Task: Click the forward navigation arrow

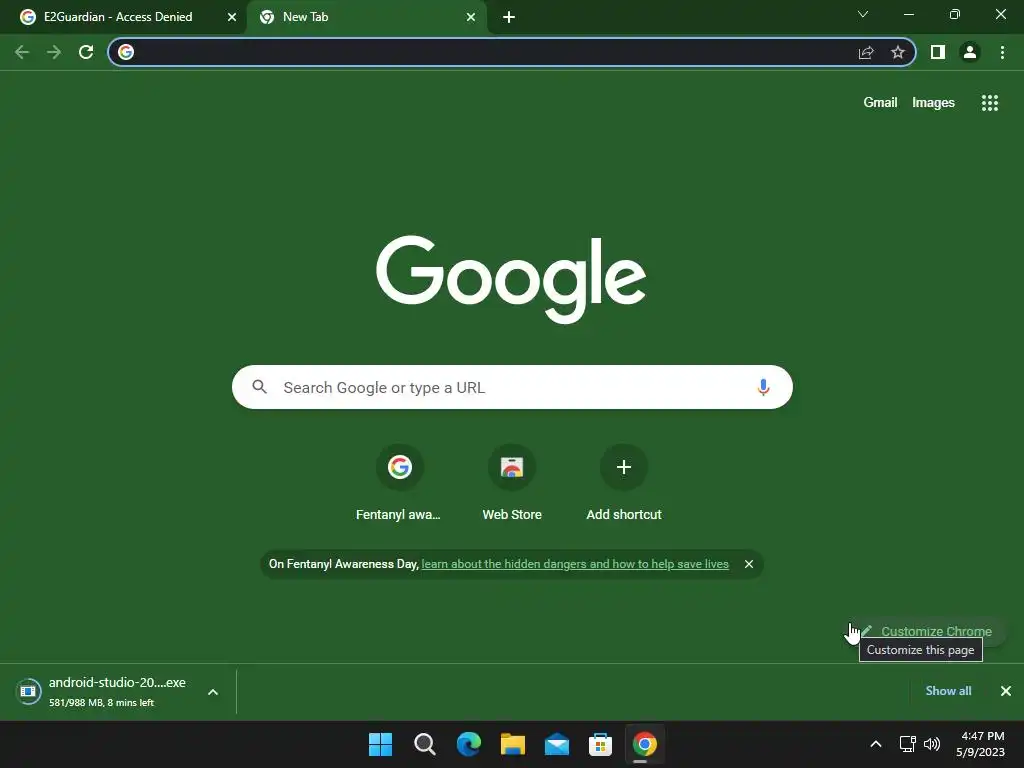Action: pos(54,52)
